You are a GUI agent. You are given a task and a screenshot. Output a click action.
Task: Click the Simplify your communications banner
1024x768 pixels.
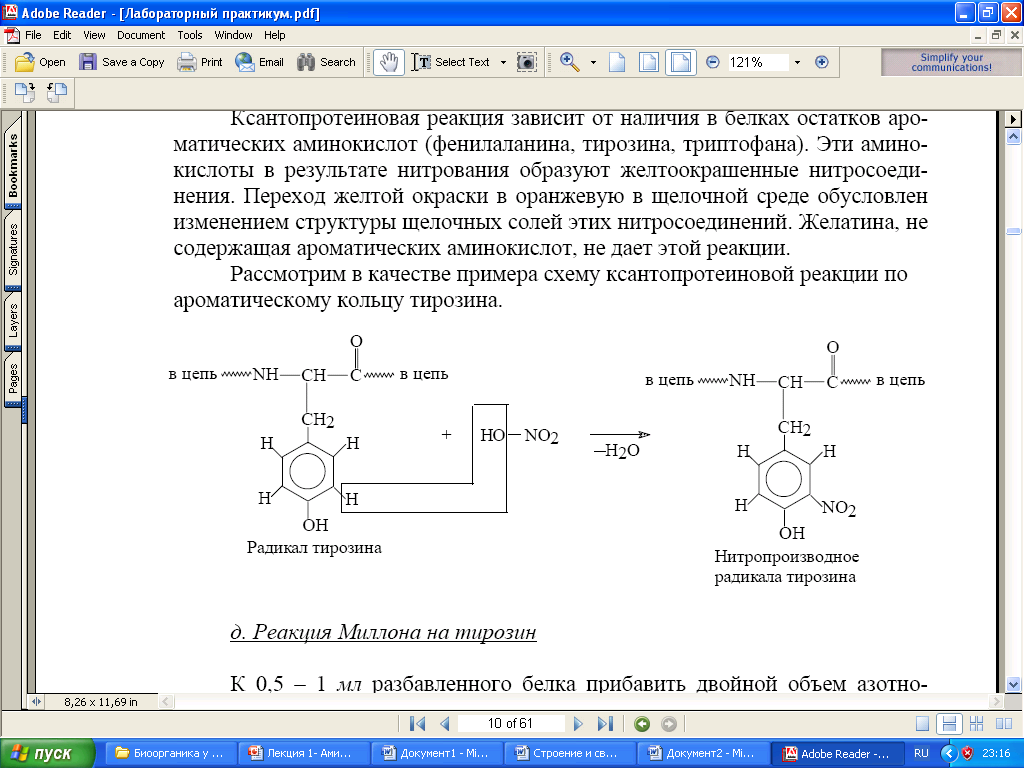951,62
